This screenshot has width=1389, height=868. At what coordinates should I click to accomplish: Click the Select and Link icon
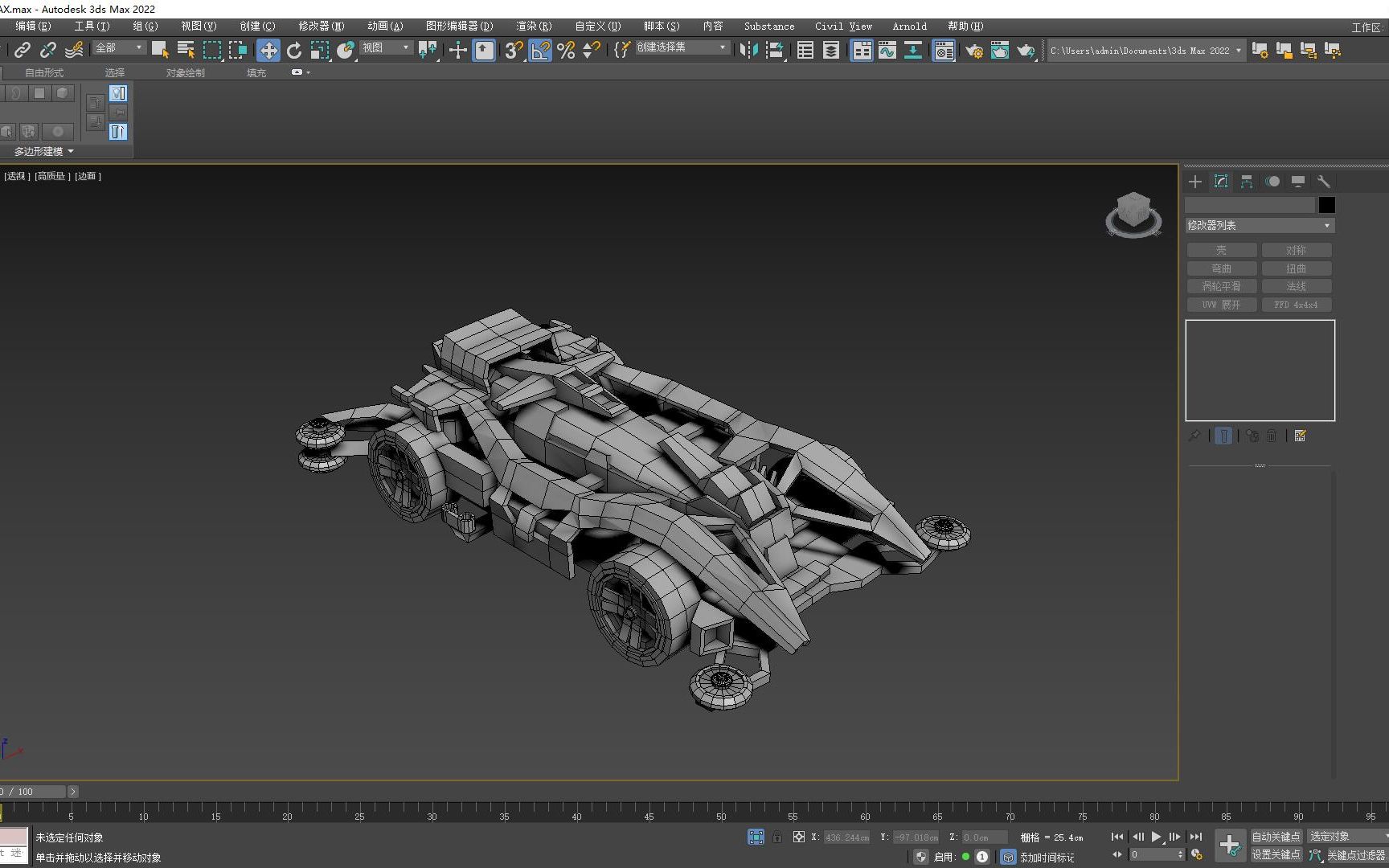[23, 51]
